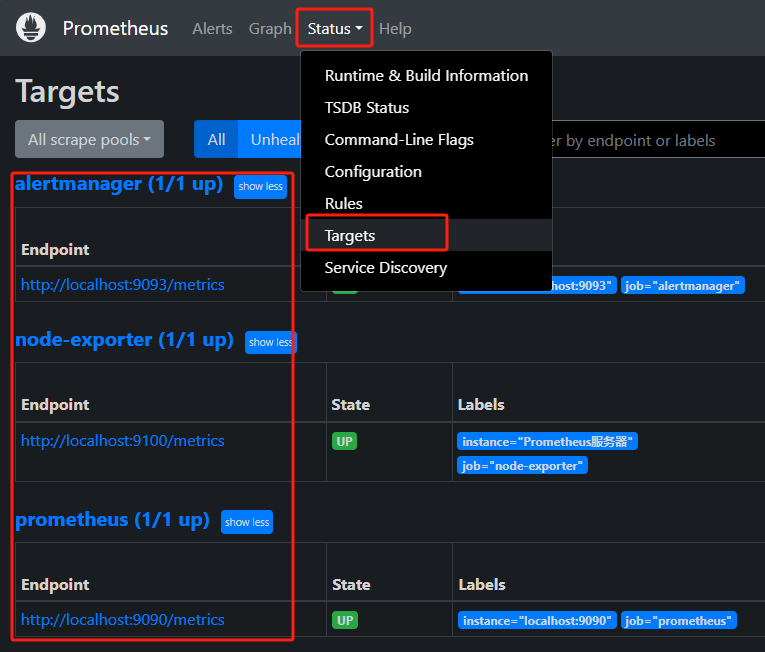This screenshot has width=765, height=652.
Task: Select Targets from Status menu
Action: pos(426,235)
